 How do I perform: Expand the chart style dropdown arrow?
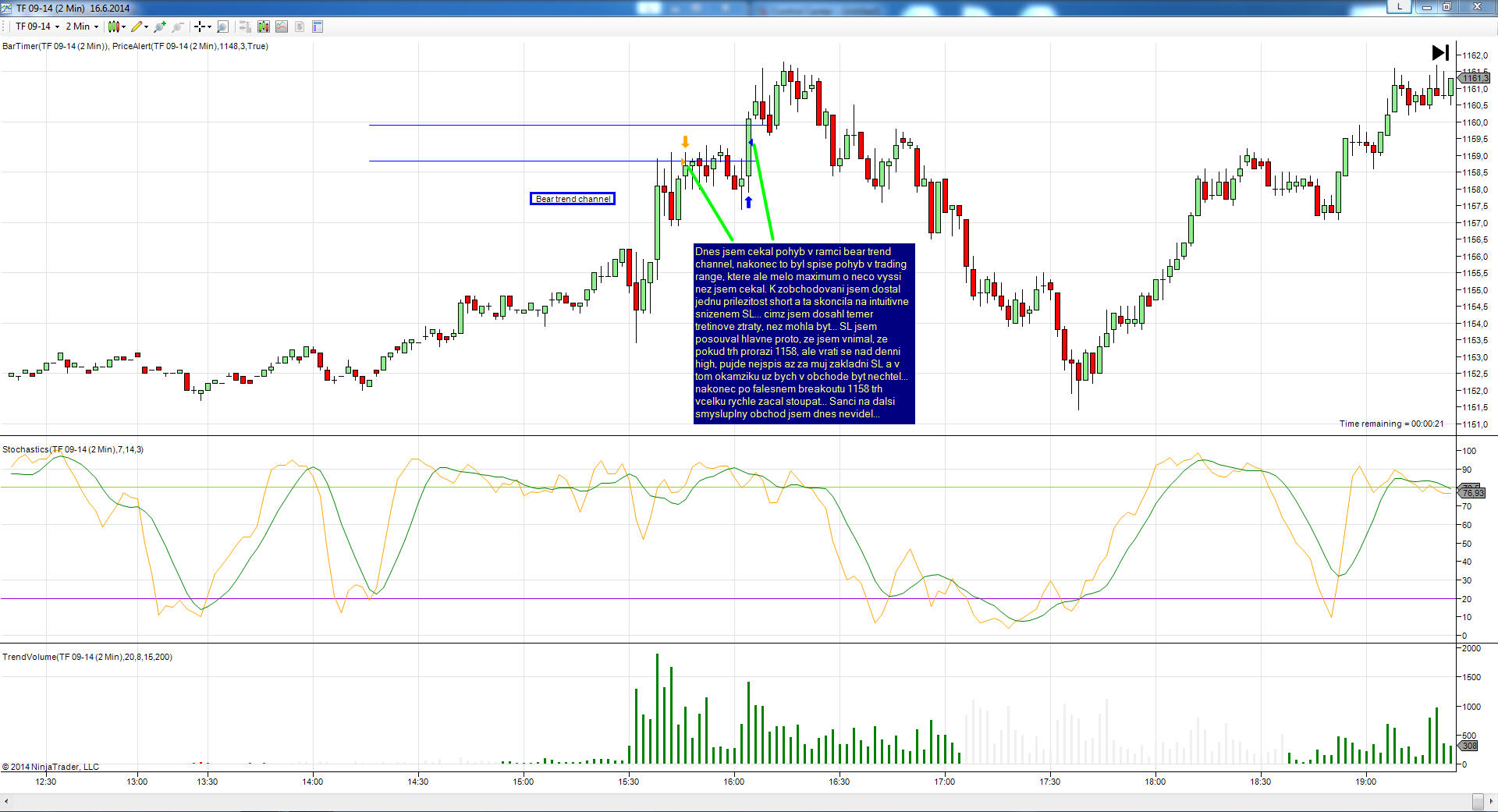tap(123, 27)
